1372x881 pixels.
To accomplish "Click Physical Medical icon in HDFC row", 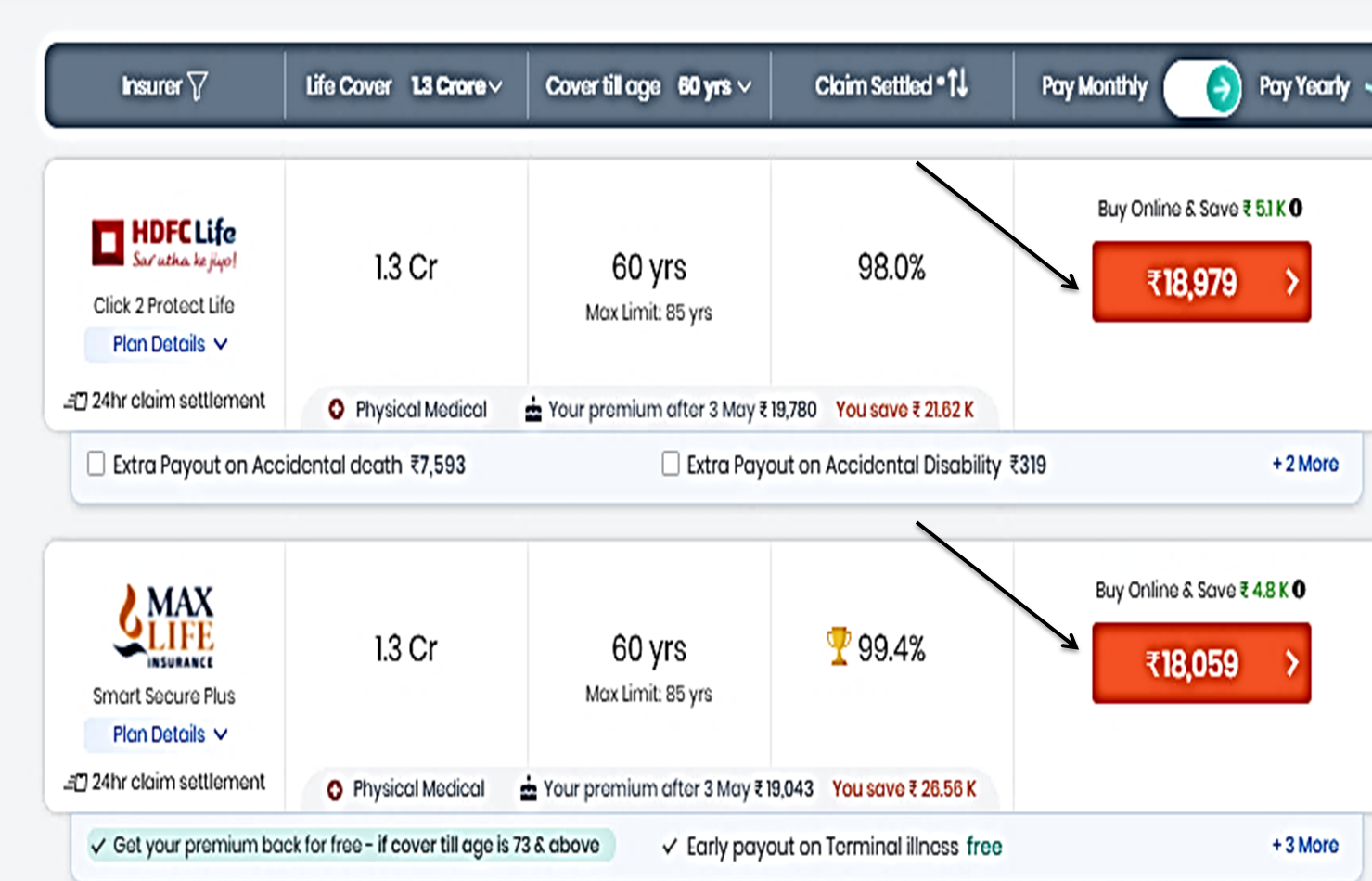I will click(336, 409).
